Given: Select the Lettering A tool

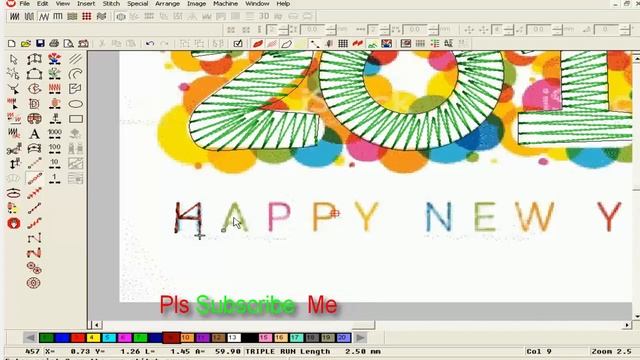Looking at the screenshot, I should click(x=34, y=133).
